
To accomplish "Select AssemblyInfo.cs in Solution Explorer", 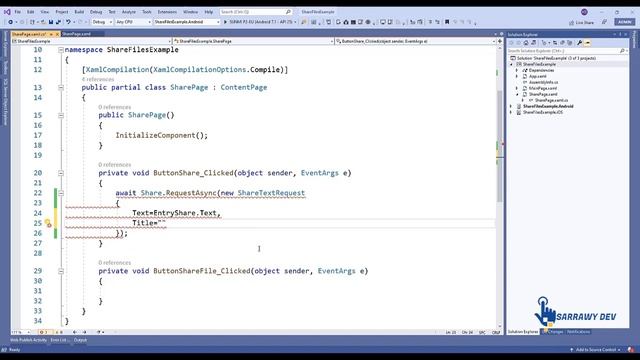I will click(543, 82).
